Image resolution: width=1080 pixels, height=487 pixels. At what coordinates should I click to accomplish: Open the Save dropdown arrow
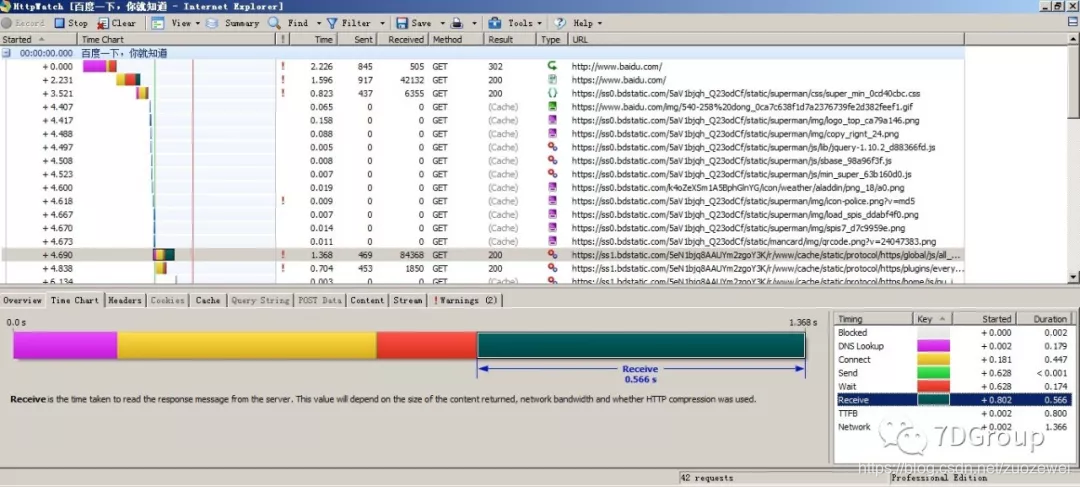click(442, 23)
